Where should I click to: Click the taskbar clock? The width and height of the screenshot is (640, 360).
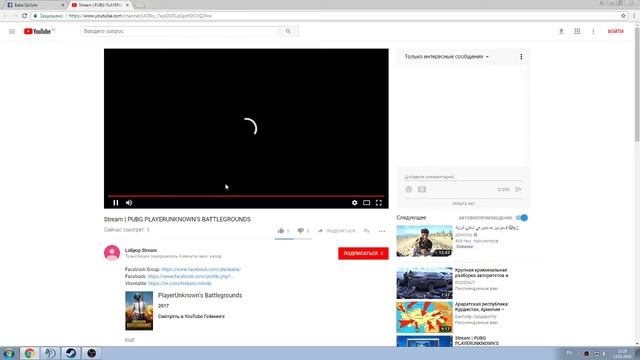point(622,353)
